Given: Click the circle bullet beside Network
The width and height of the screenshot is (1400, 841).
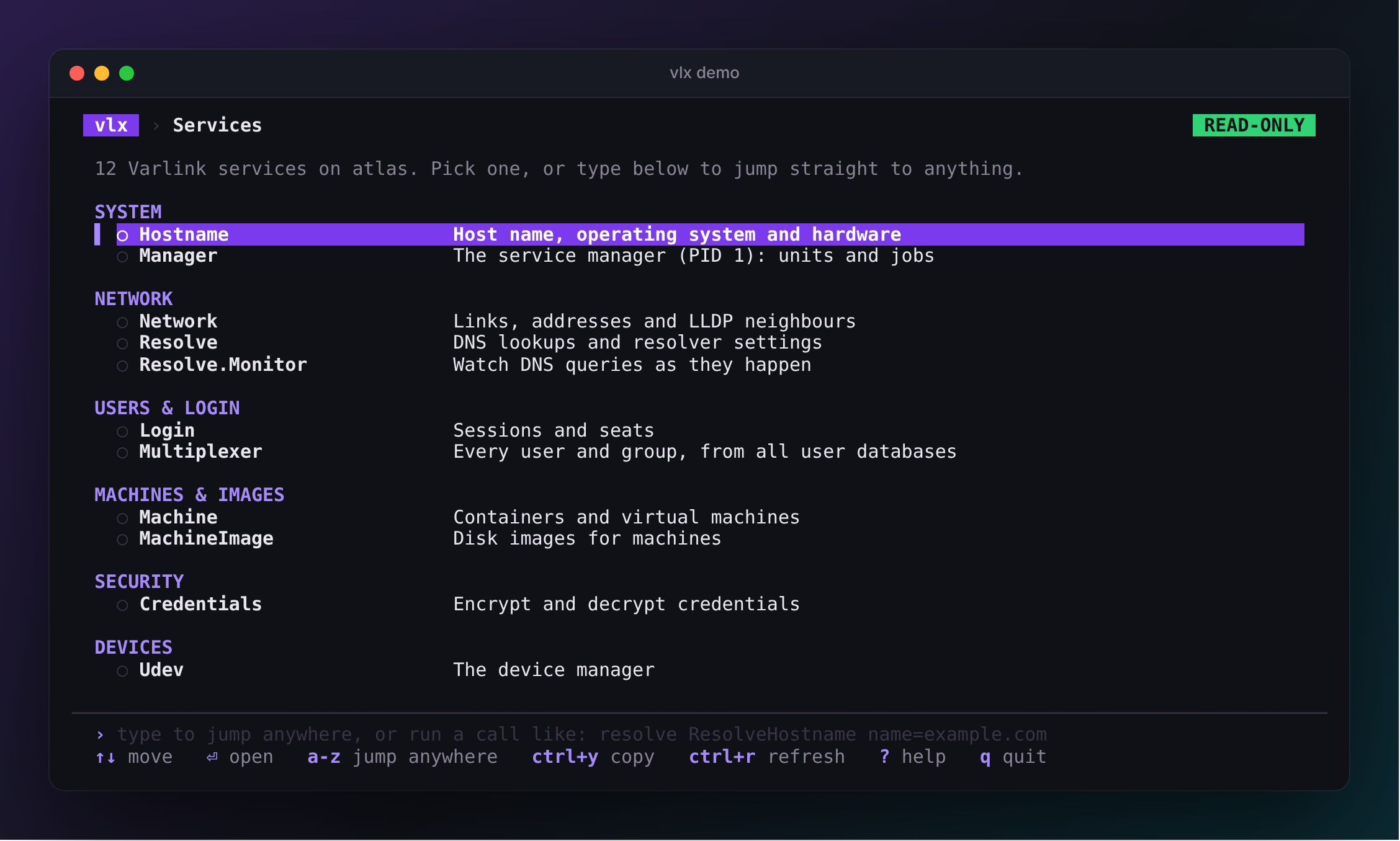Looking at the screenshot, I should tap(123, 323).
